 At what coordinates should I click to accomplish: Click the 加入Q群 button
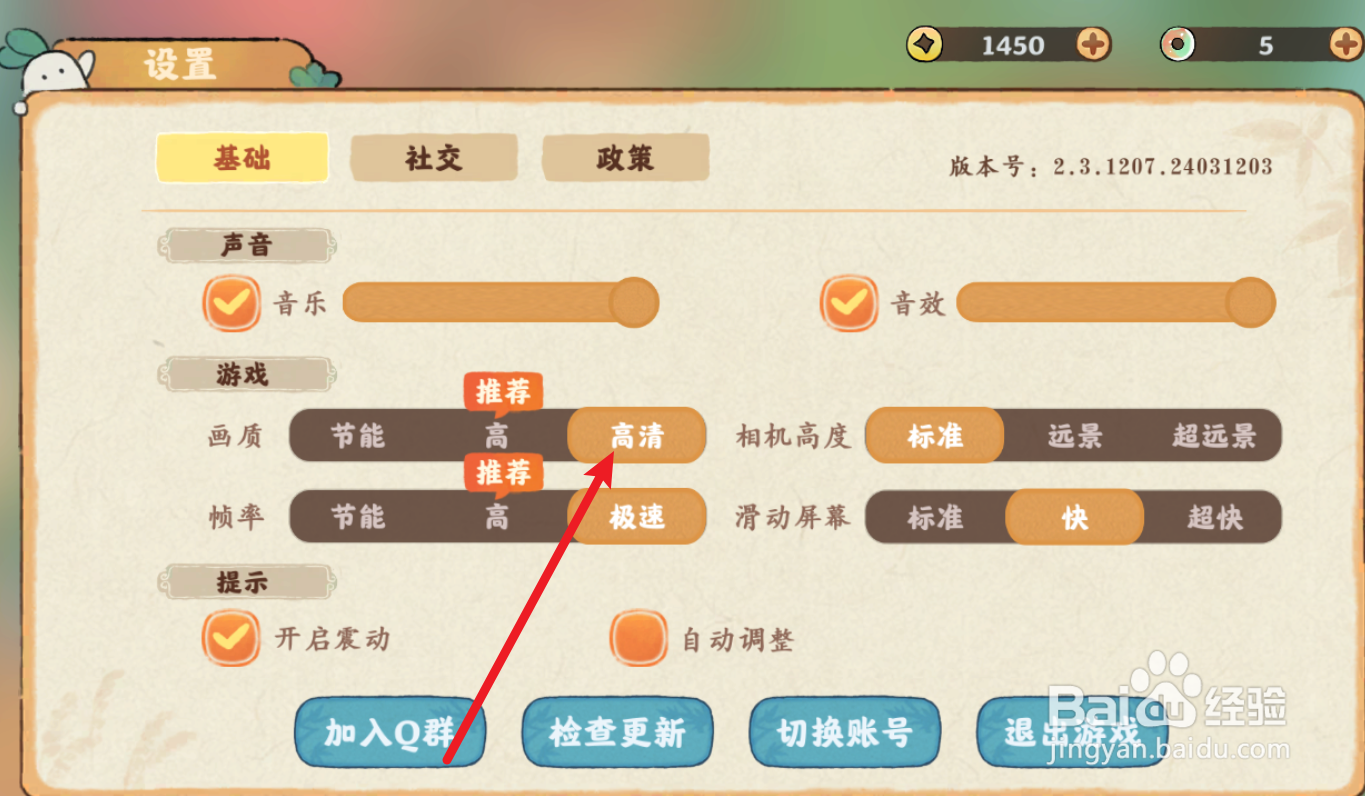pos(390,732)
